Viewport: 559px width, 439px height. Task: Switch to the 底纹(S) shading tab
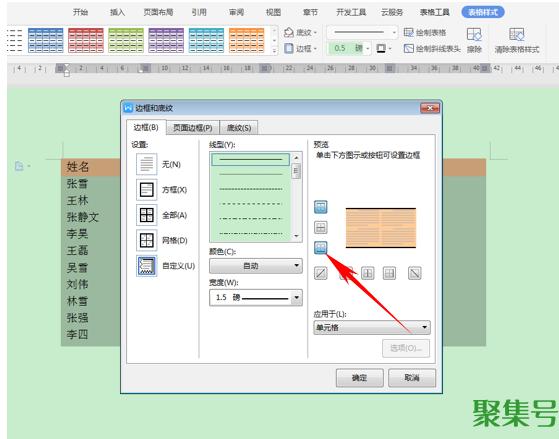pos(239,128)
